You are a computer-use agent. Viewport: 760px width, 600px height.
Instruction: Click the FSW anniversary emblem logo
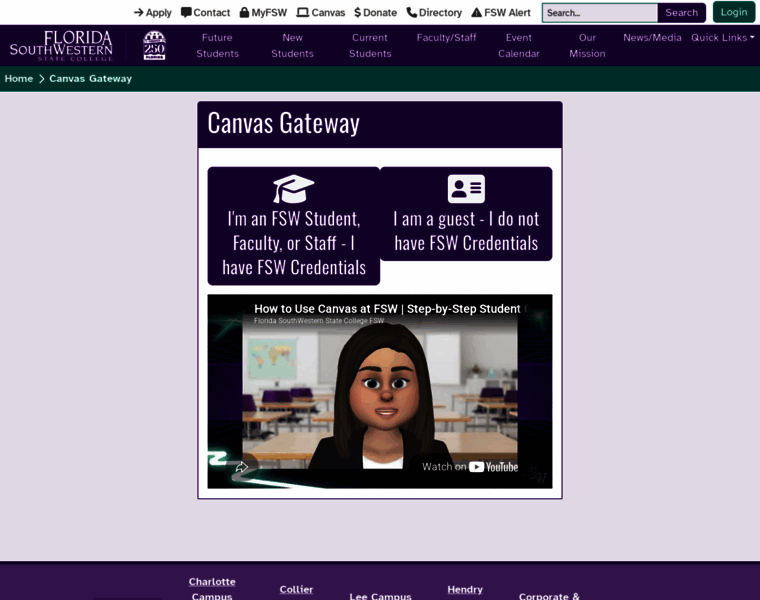tap(154, 46)
